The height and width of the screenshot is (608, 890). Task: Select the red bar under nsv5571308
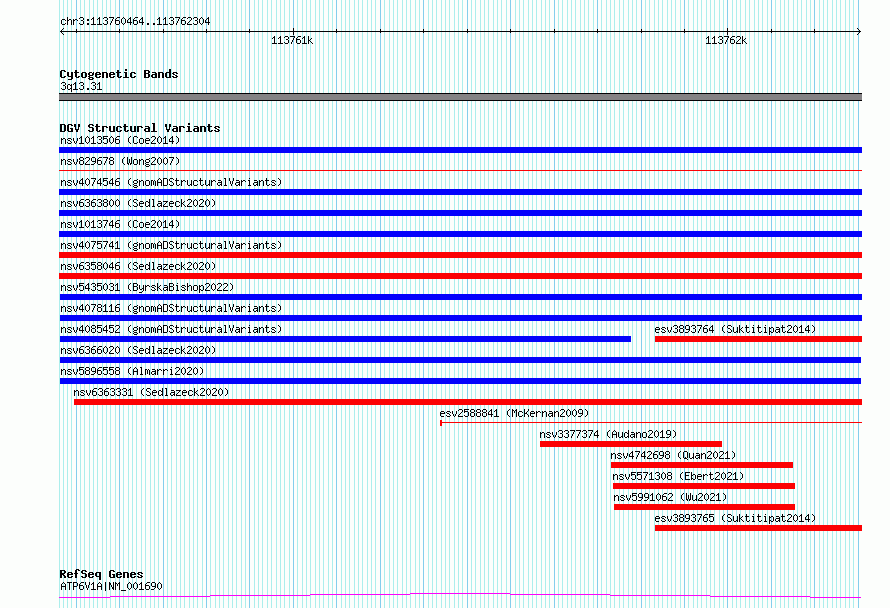[704, 486]
